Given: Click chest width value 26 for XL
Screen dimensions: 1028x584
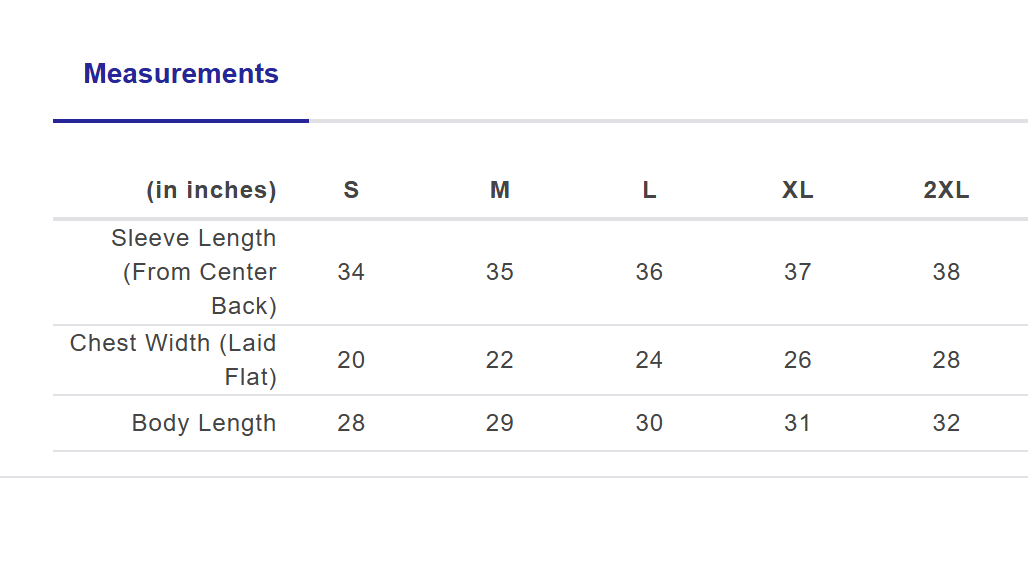Looking at the screenshot, I should click(x=797, y=360).
